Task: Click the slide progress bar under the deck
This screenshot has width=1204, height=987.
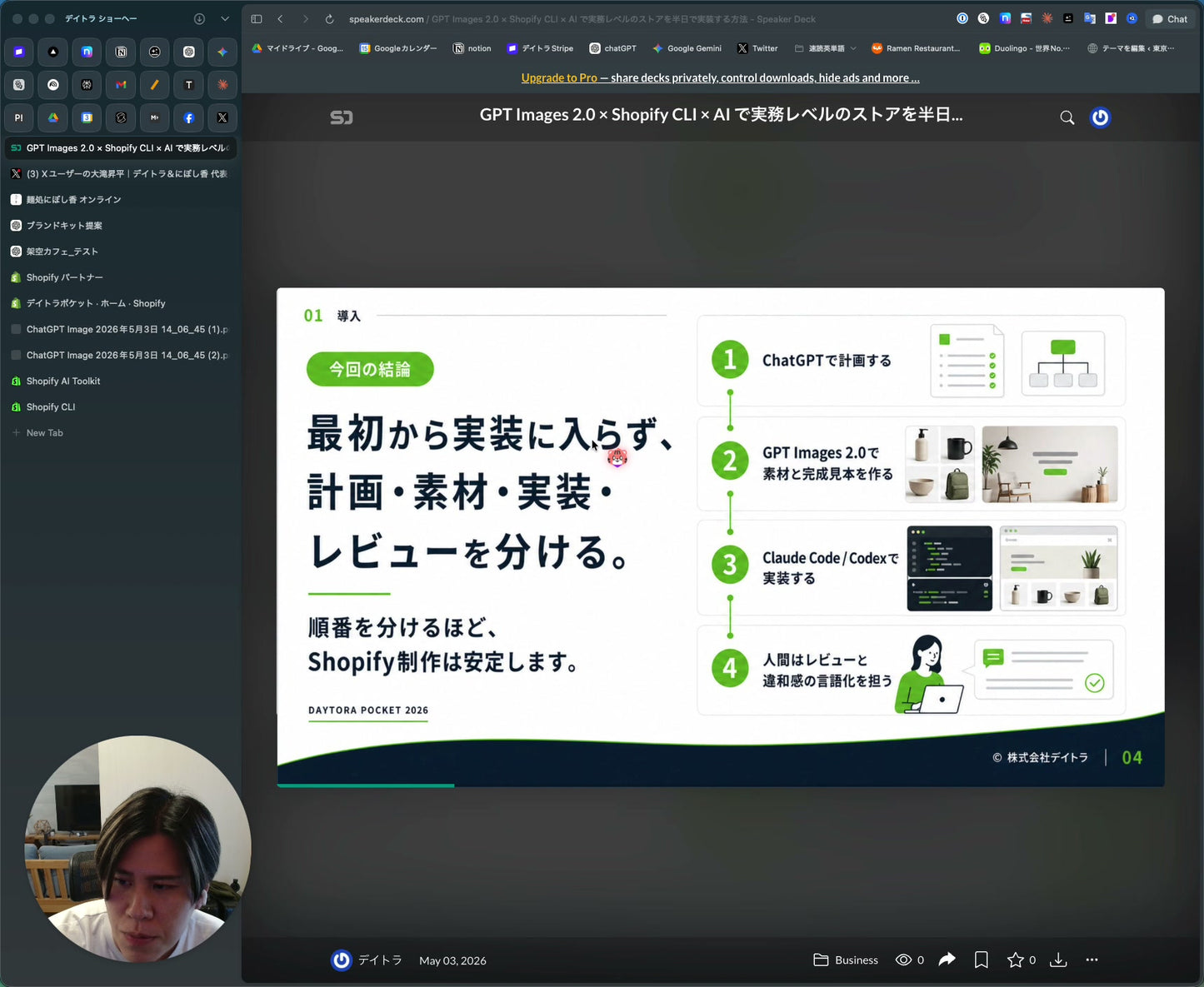Action: tap(721, 785)
